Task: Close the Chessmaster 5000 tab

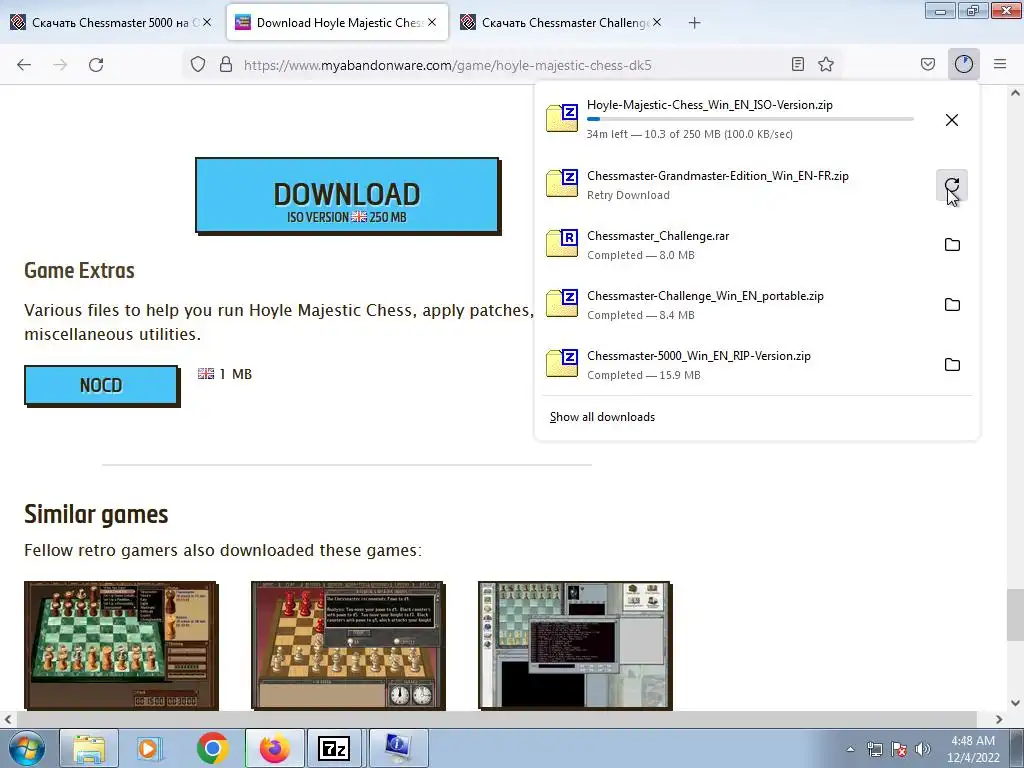Action: [x=207, y=22]
